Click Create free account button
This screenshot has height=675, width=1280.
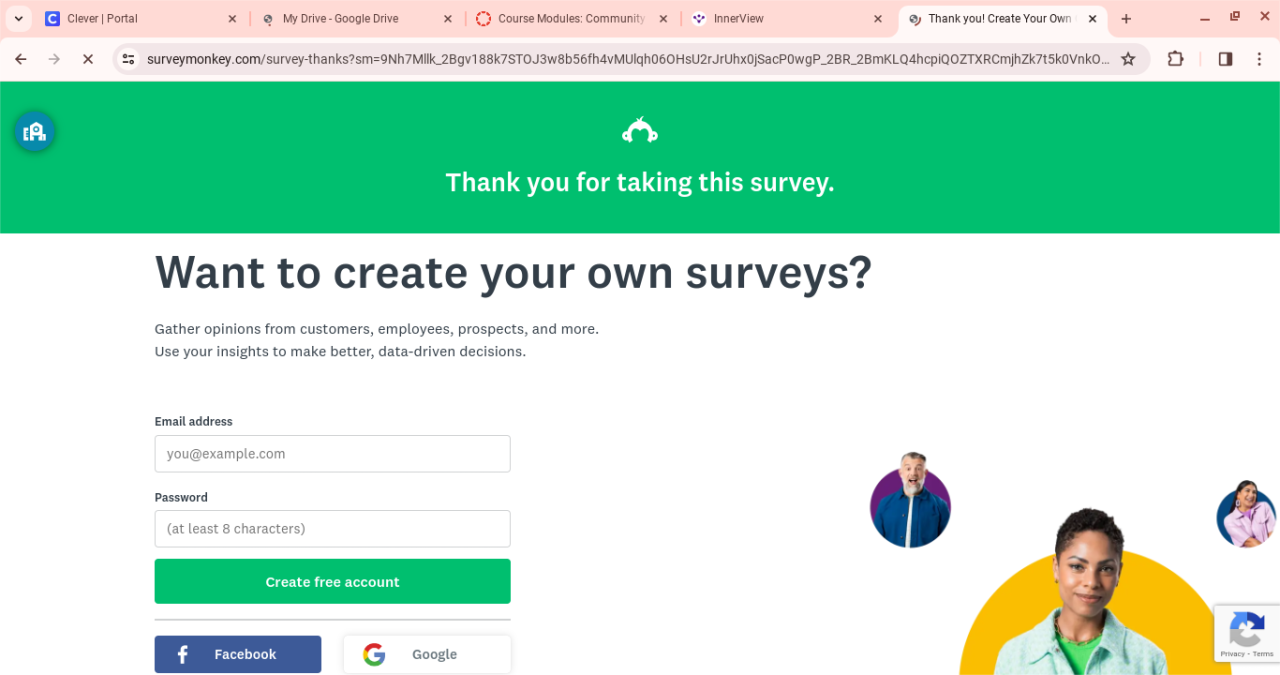click(332, 581)
